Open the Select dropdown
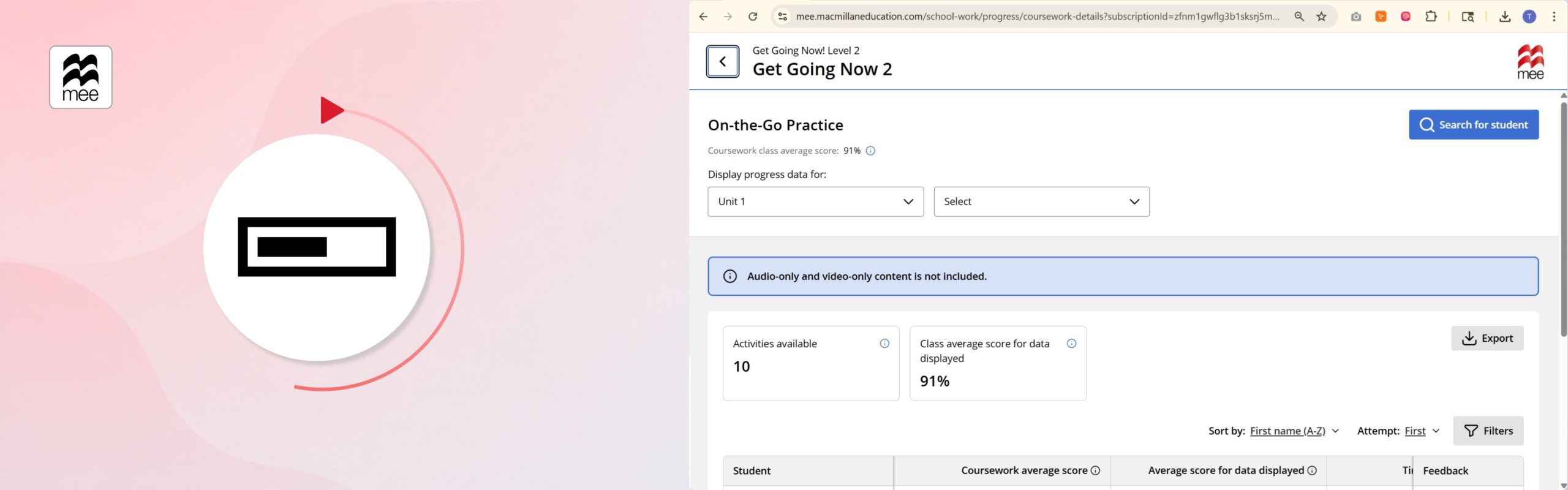Viewport: 1568px width, 490px height. point(1041,202)
